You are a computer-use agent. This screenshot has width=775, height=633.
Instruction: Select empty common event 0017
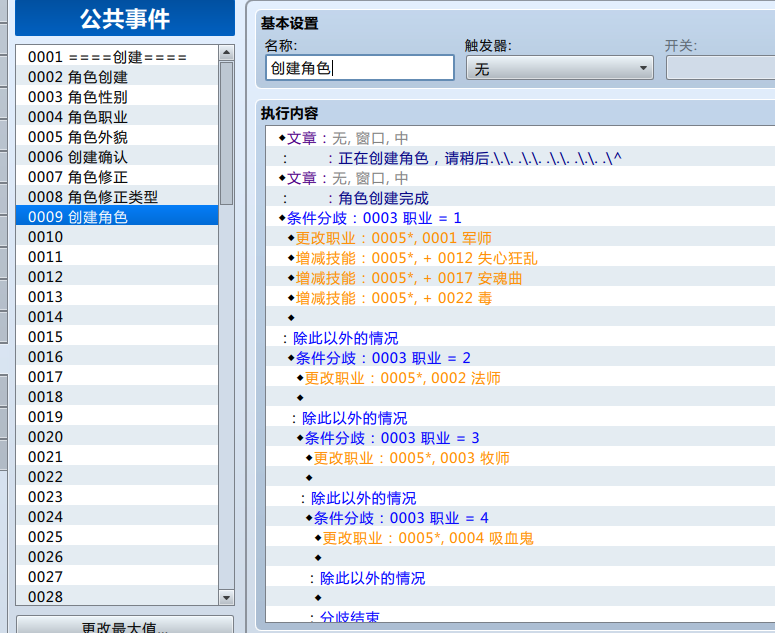pyautogui.click(x=117, y=377)
